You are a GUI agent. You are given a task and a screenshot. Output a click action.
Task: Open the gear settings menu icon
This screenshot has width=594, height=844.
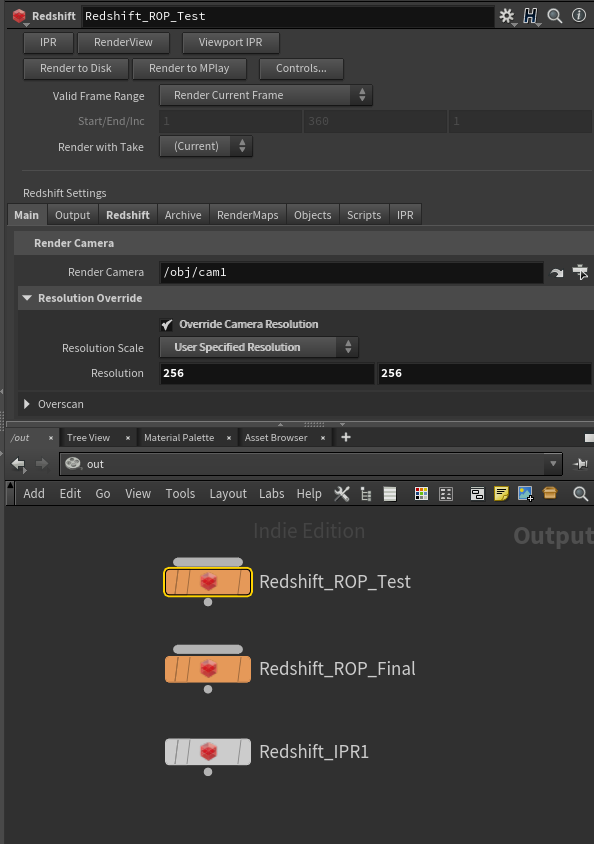click(506, 16)
